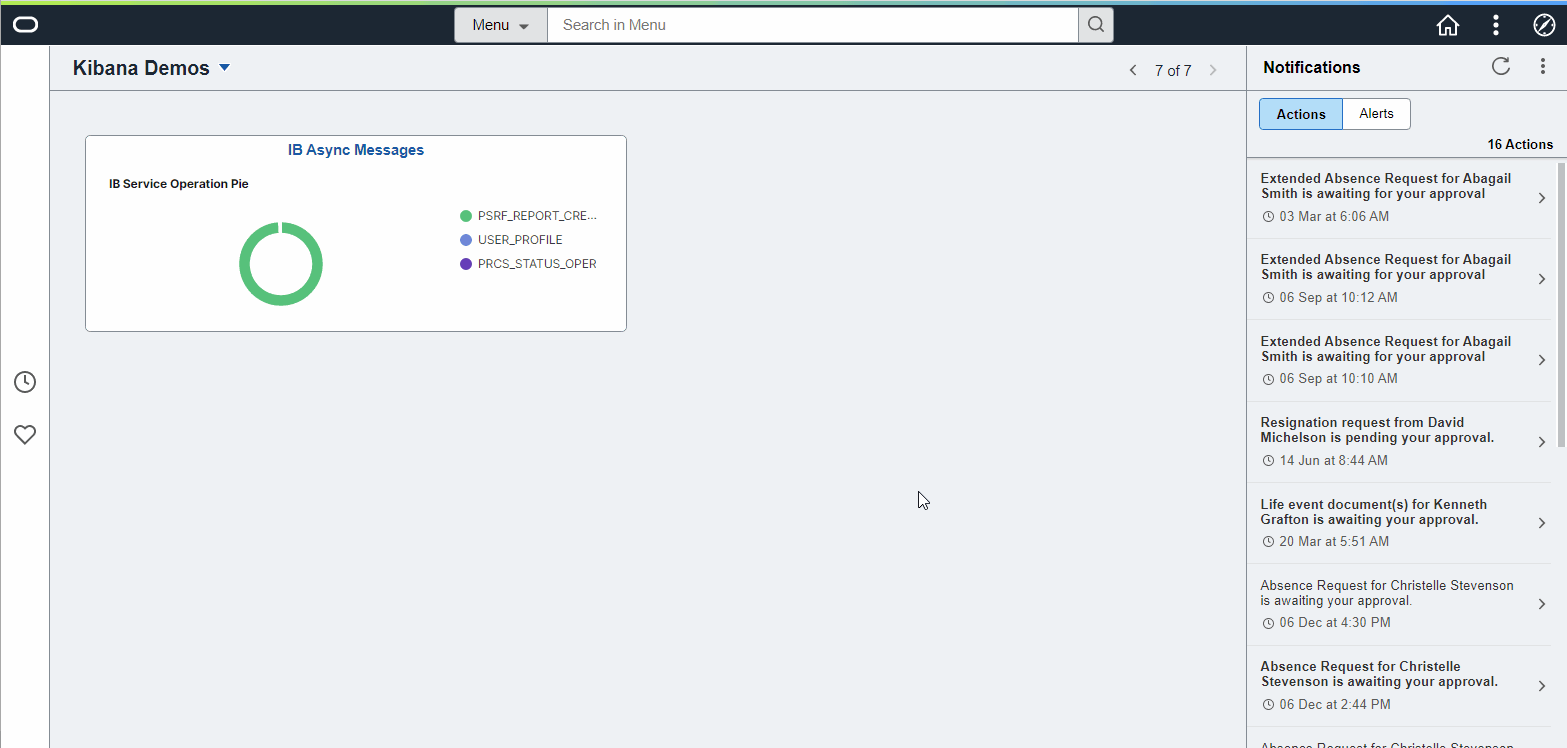Click green PSRF_REPORT_CRE legend dot

(466, 216)
